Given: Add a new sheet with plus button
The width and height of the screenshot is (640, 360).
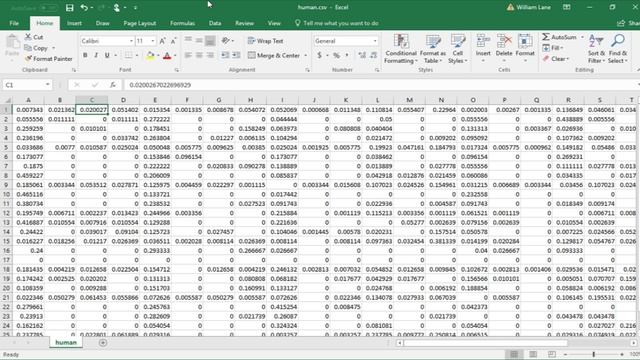Looking at the screenshot, I should (x=103, y=343).
